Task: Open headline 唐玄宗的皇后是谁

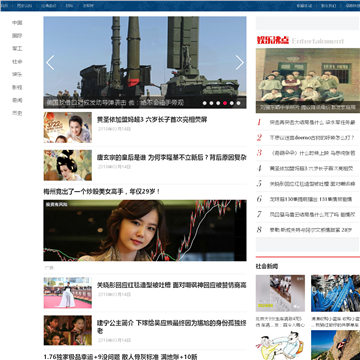Action: pyautogui.click(x=172, y=158)
